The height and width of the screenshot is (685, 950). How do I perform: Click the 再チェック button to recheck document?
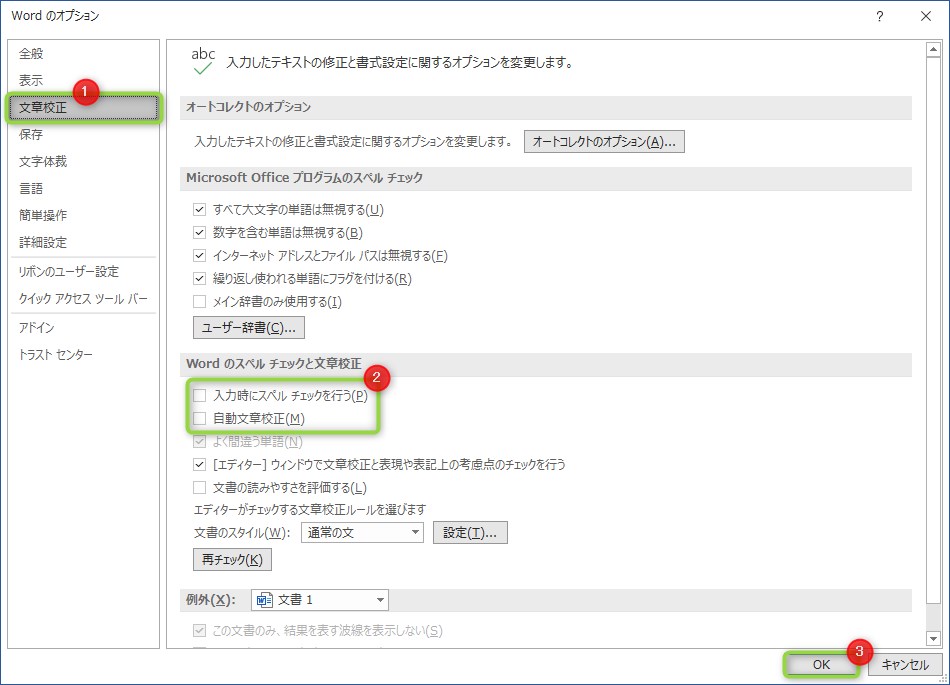232,559
